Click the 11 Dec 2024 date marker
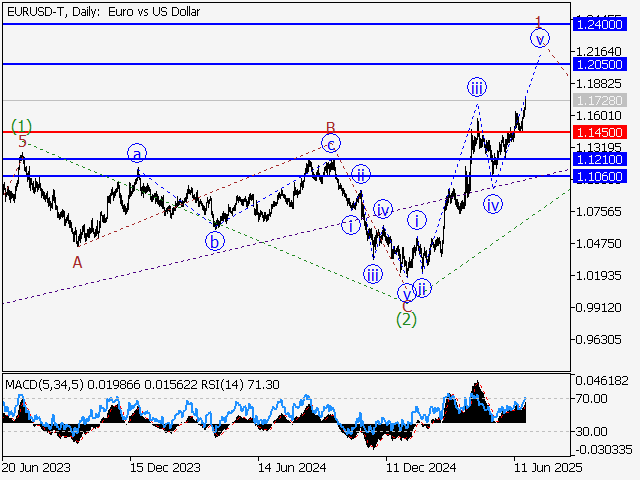Screen dimensions: 640x480 pyautogui.click(x=416, y=467)
